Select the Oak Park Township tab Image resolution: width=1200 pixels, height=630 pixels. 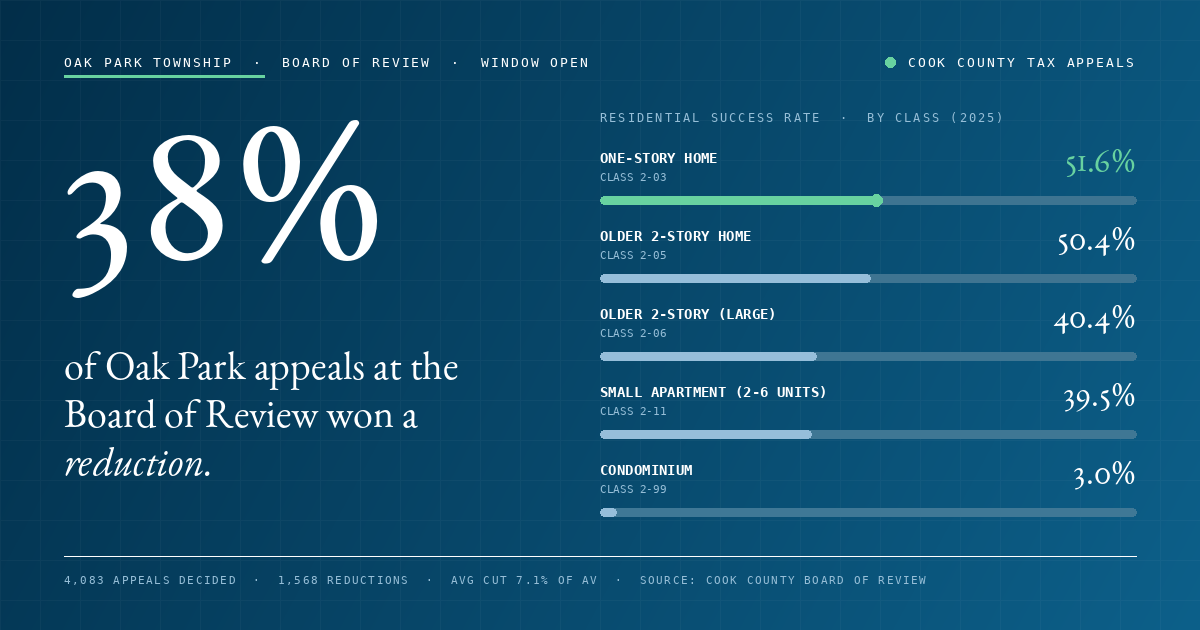(148, 63)
